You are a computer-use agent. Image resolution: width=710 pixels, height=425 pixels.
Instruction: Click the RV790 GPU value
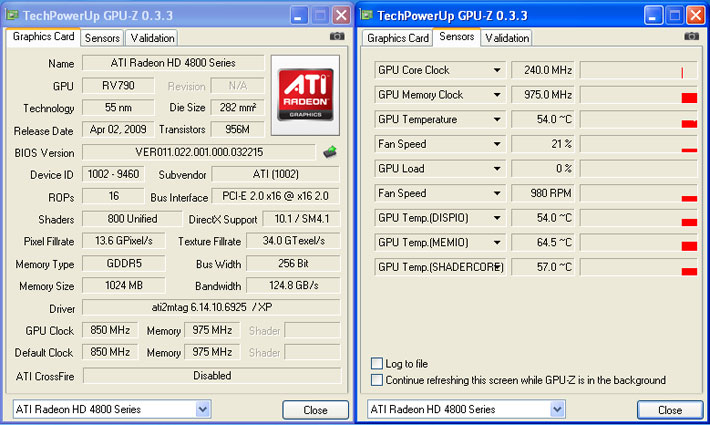tap(118, 86)
